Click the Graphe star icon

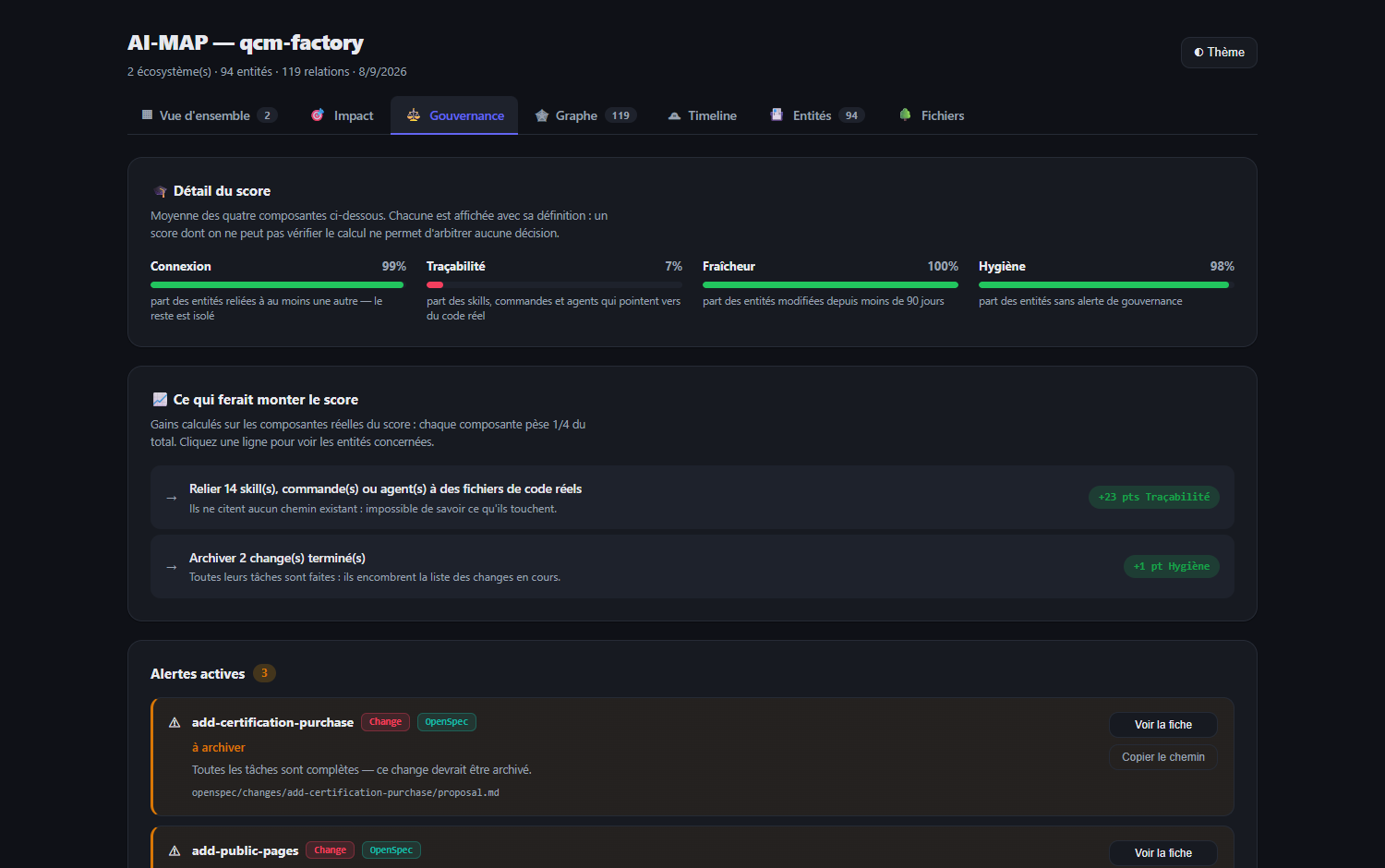(542, 115)
